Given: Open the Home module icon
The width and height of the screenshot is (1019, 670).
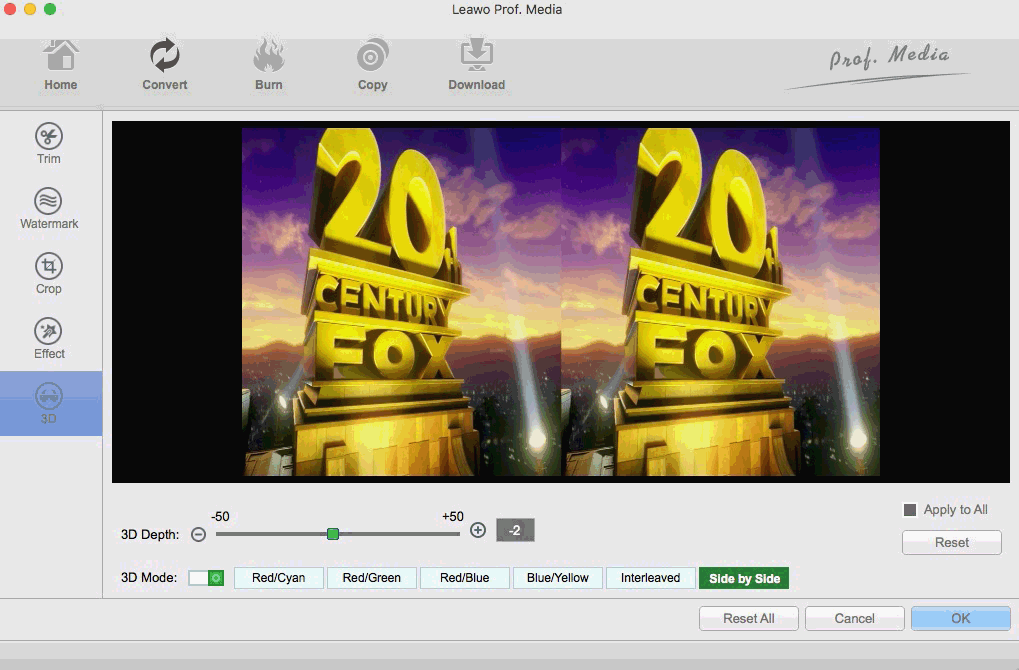Looking at the screenshot, I should [60, 57].
